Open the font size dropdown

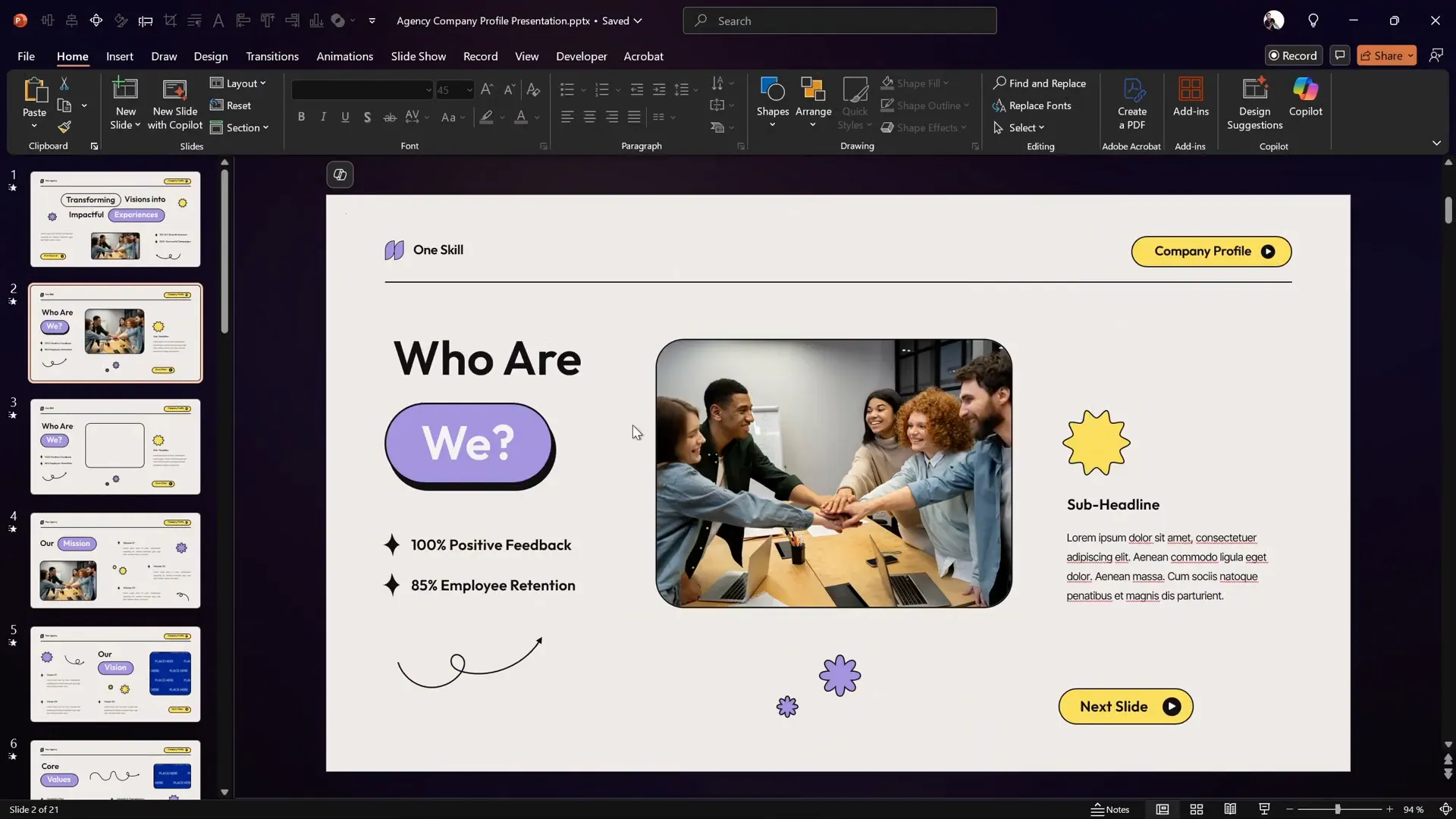pyautogui.click(x=468, y=89)
